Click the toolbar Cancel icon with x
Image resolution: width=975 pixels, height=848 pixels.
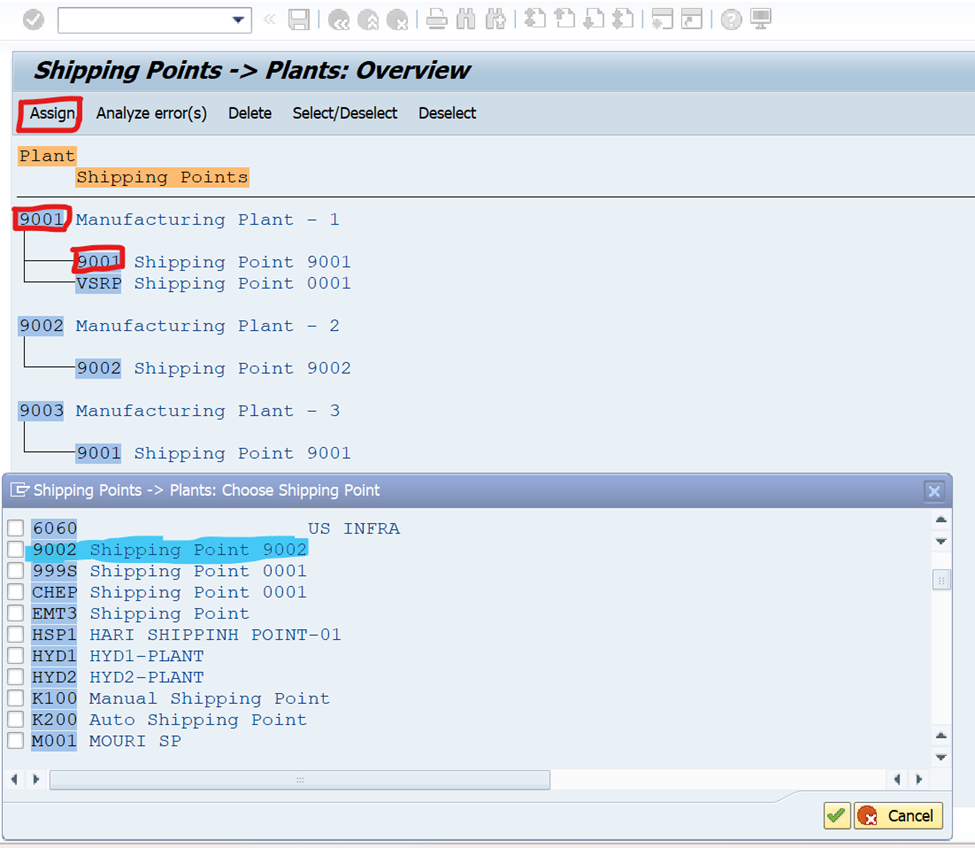click(x=397, y=20)
